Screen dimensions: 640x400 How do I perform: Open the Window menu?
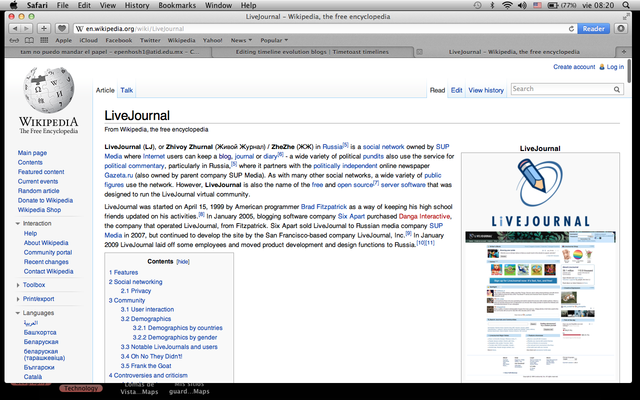pos(218,5)
